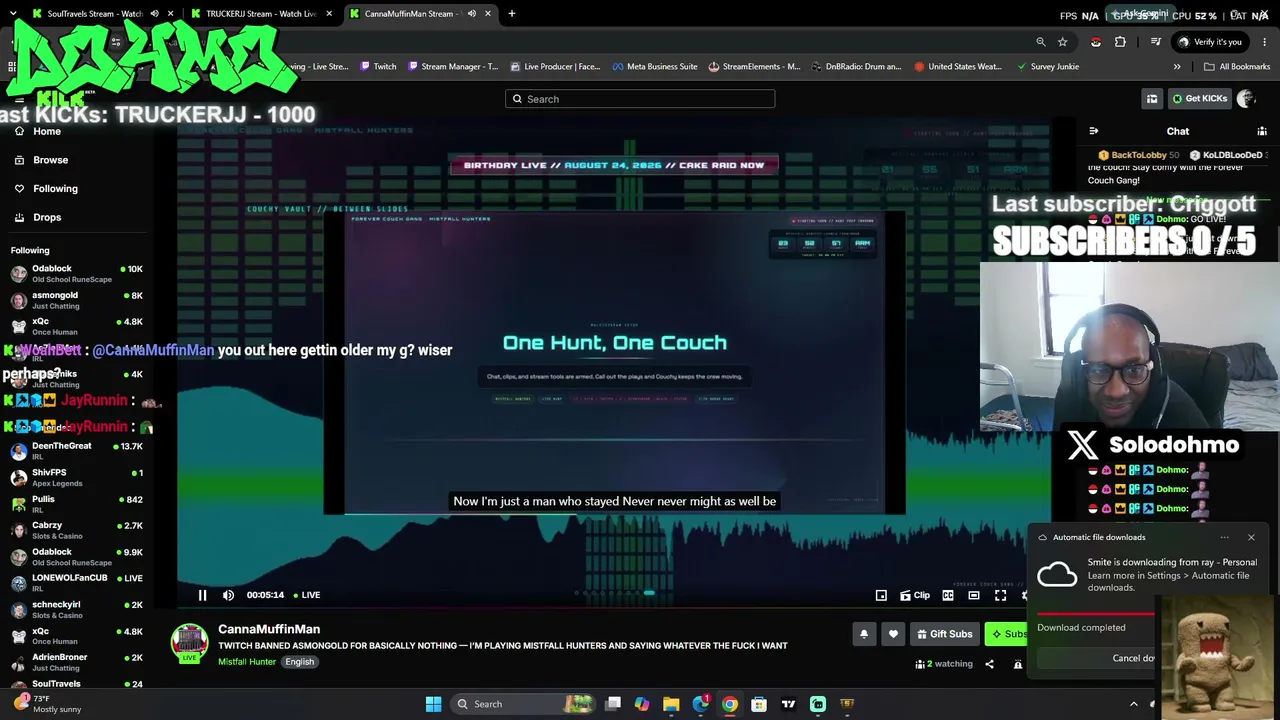Screen dimensions: 1280x720
Task: Open Drops in the Kick sidebar
Action: click(47, 217)
